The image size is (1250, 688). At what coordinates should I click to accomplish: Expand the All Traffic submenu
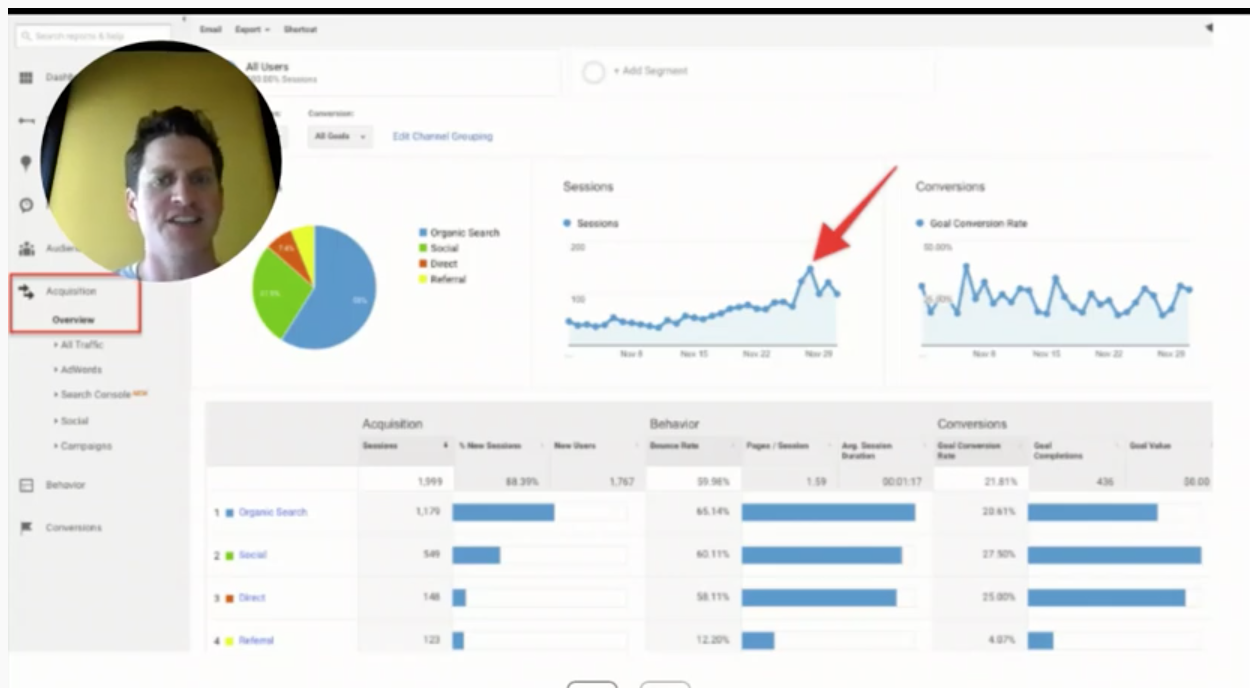tap(78, 345)
